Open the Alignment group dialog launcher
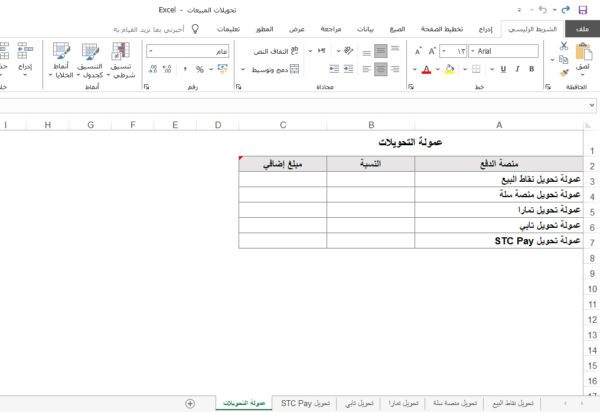Image resolution: width=600 pixels, height=412 pixels. click(x=239, y=87)
